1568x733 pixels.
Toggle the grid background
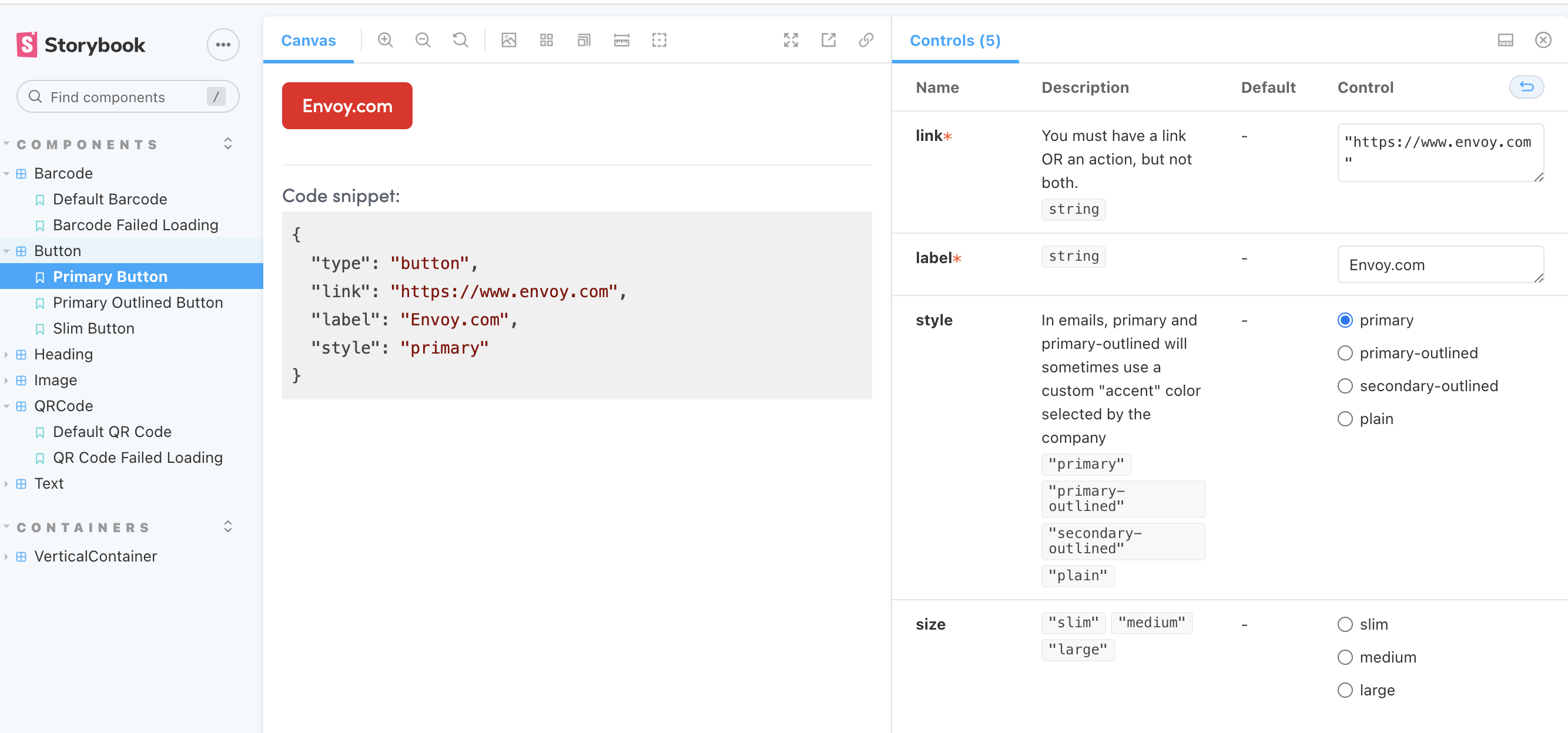547,40
